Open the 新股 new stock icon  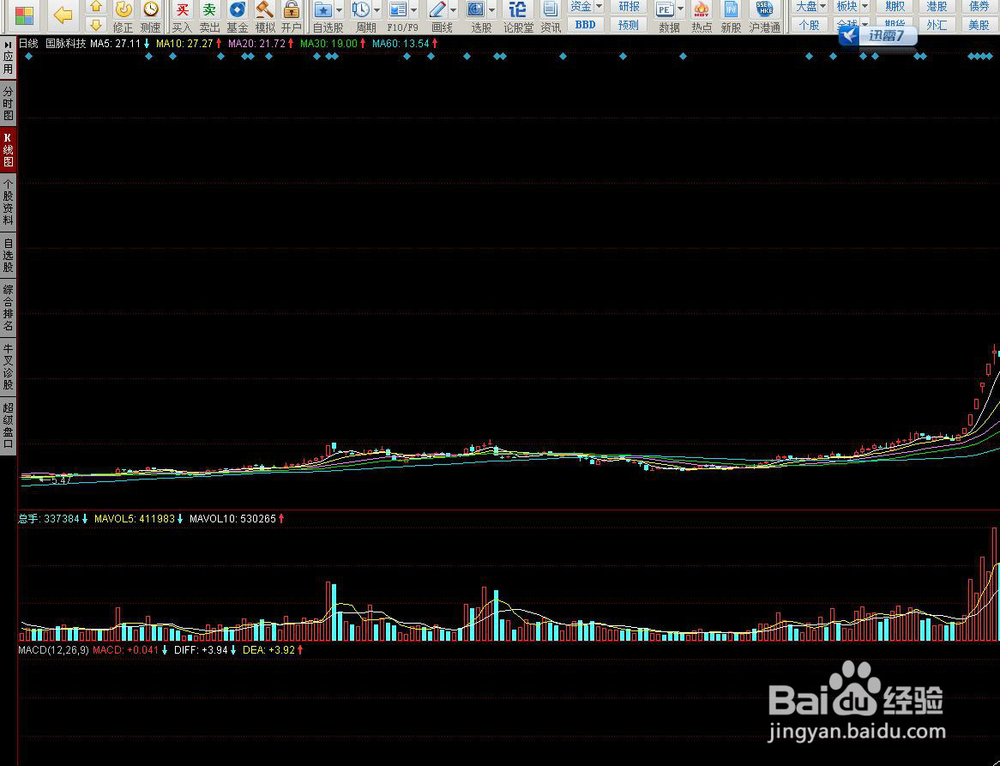coord(731,16)
